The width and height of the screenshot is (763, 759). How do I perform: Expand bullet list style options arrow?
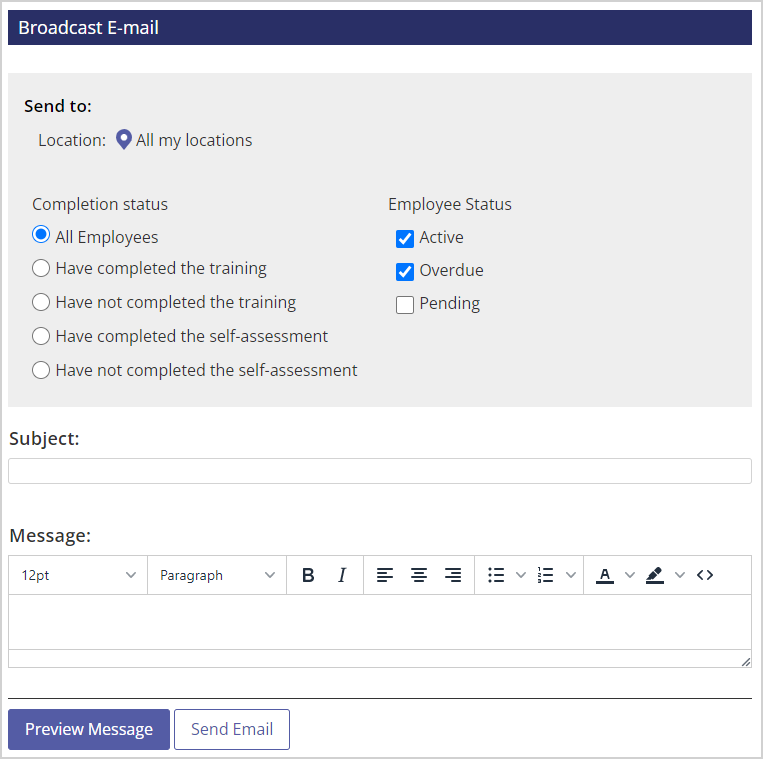pyautogui.click(x=521, y=575)
